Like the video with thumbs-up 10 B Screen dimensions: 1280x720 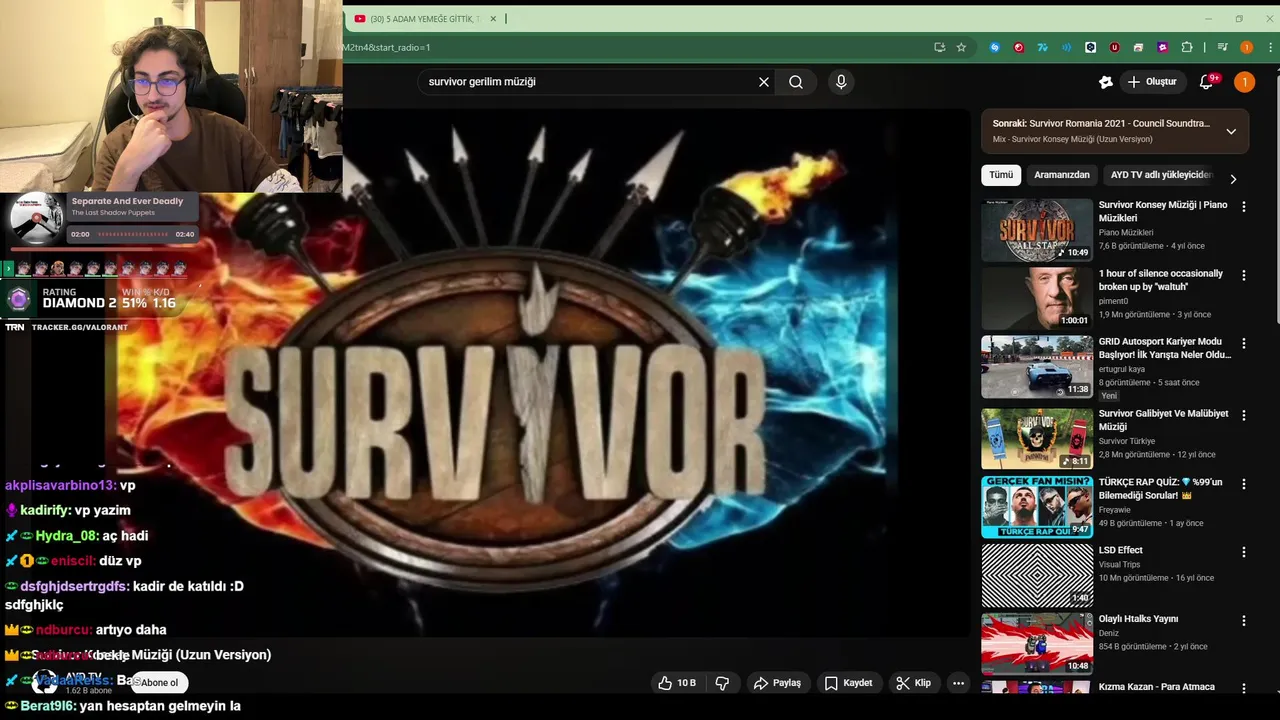coord(676,683)
